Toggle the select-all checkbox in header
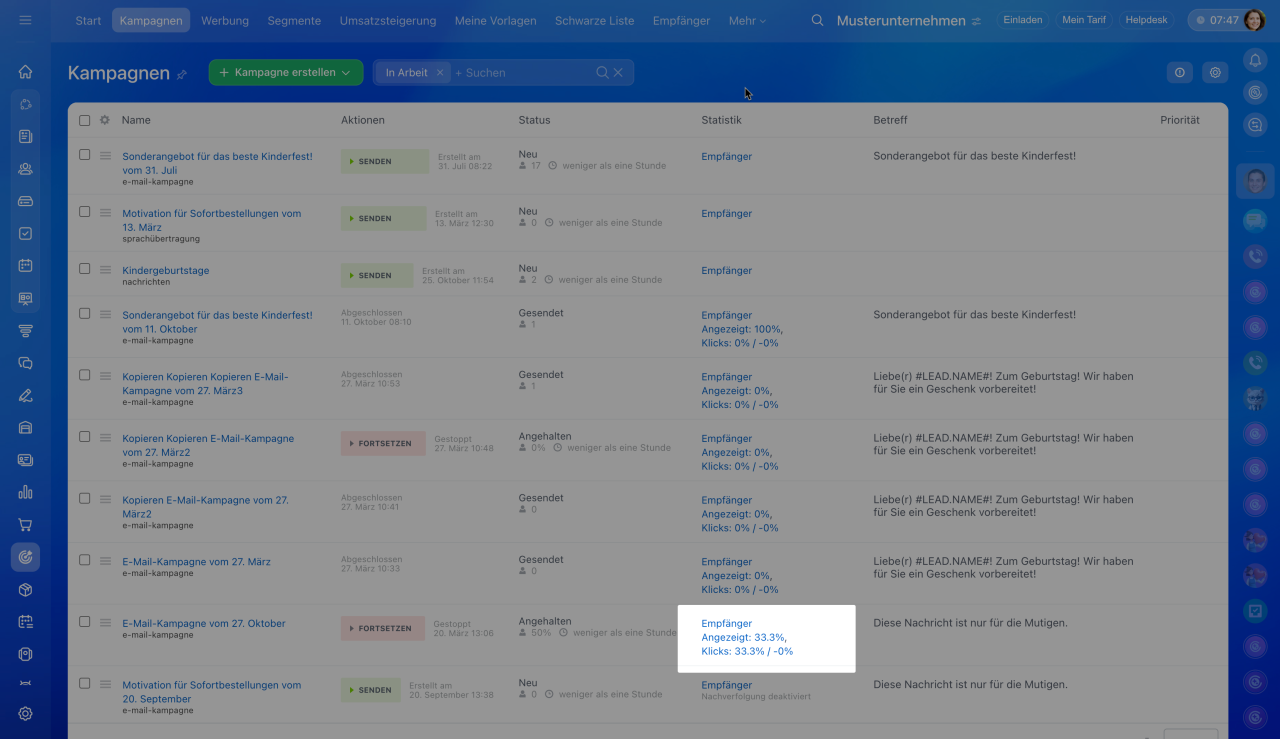Image resolution: width=1280 pixels, height=739 pixels. tap(85, 120)
